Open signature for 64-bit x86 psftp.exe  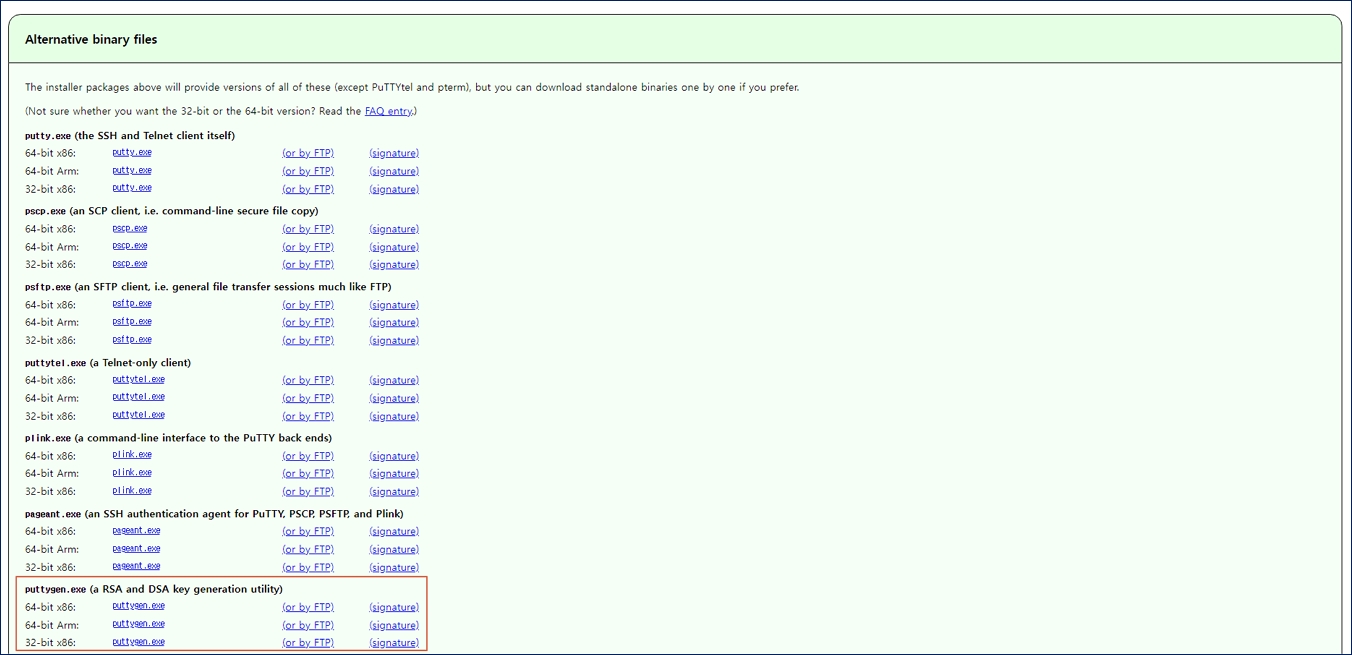pos(394,305)
